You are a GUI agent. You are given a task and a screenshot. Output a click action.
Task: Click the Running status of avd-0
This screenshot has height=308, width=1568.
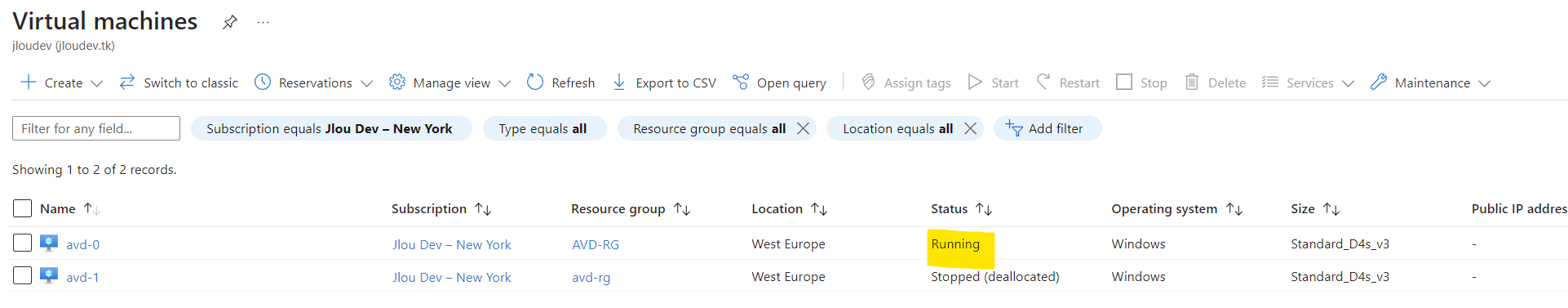coord(955,243)
